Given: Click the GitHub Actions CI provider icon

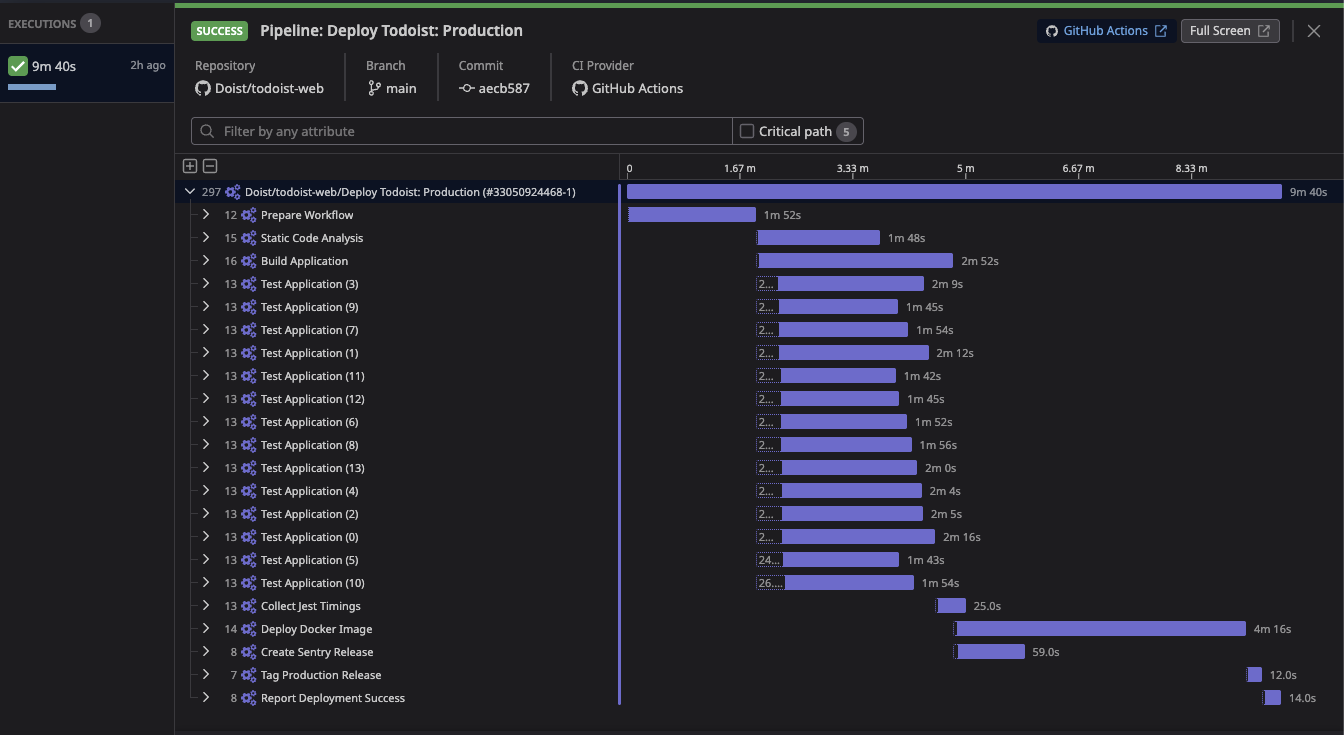Looking at the screenshot, I should (580, 88).
